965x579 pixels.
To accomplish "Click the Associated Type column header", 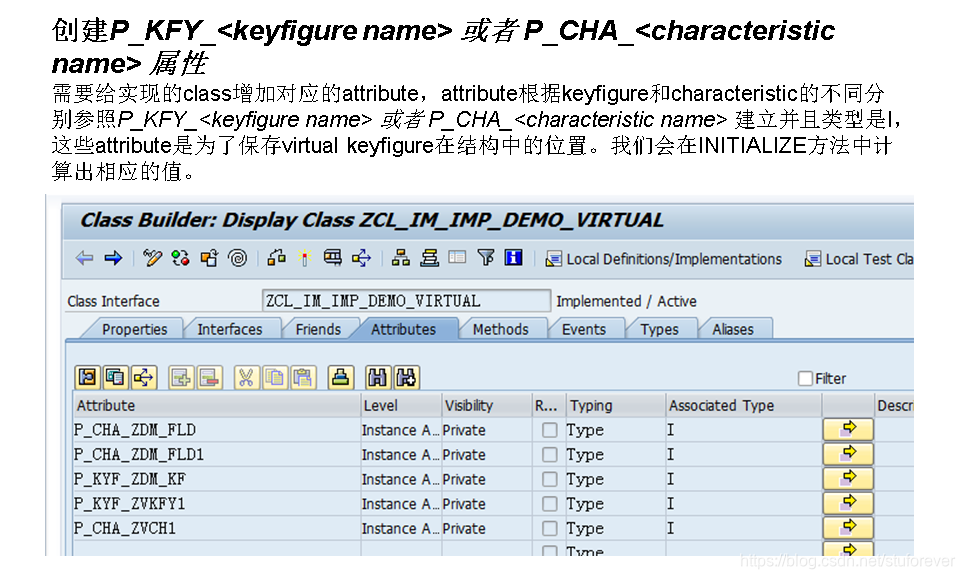I will click(x=744, y=405).
